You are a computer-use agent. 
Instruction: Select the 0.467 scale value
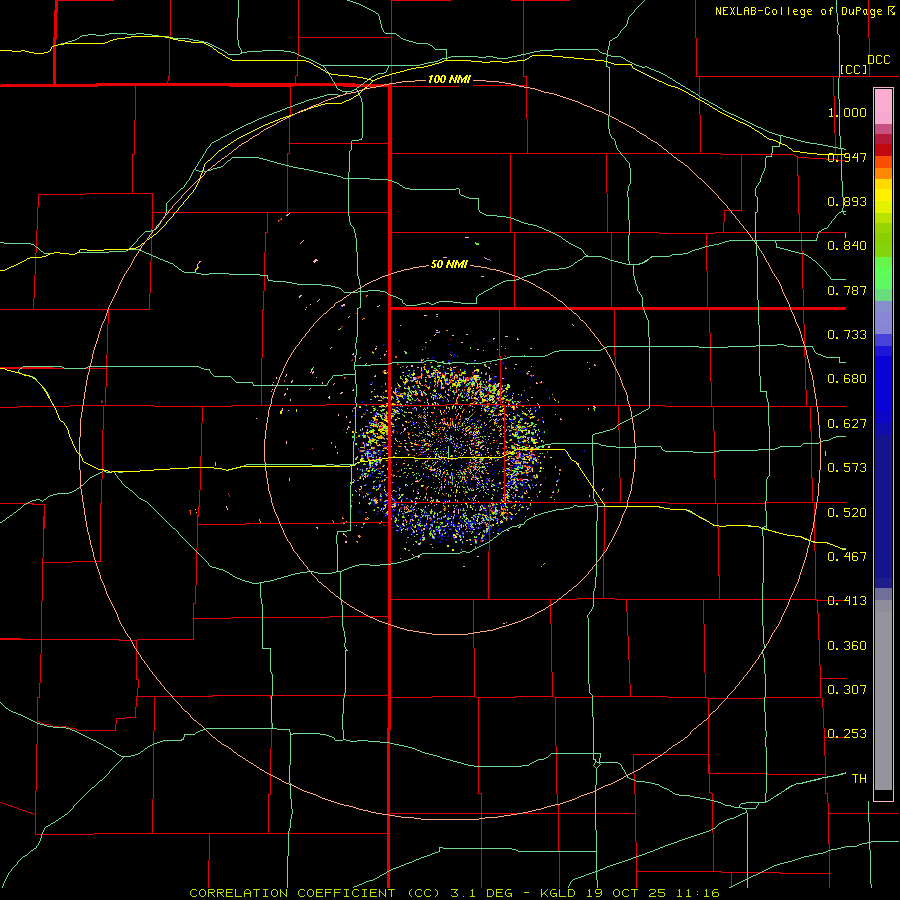pos(847,557)
